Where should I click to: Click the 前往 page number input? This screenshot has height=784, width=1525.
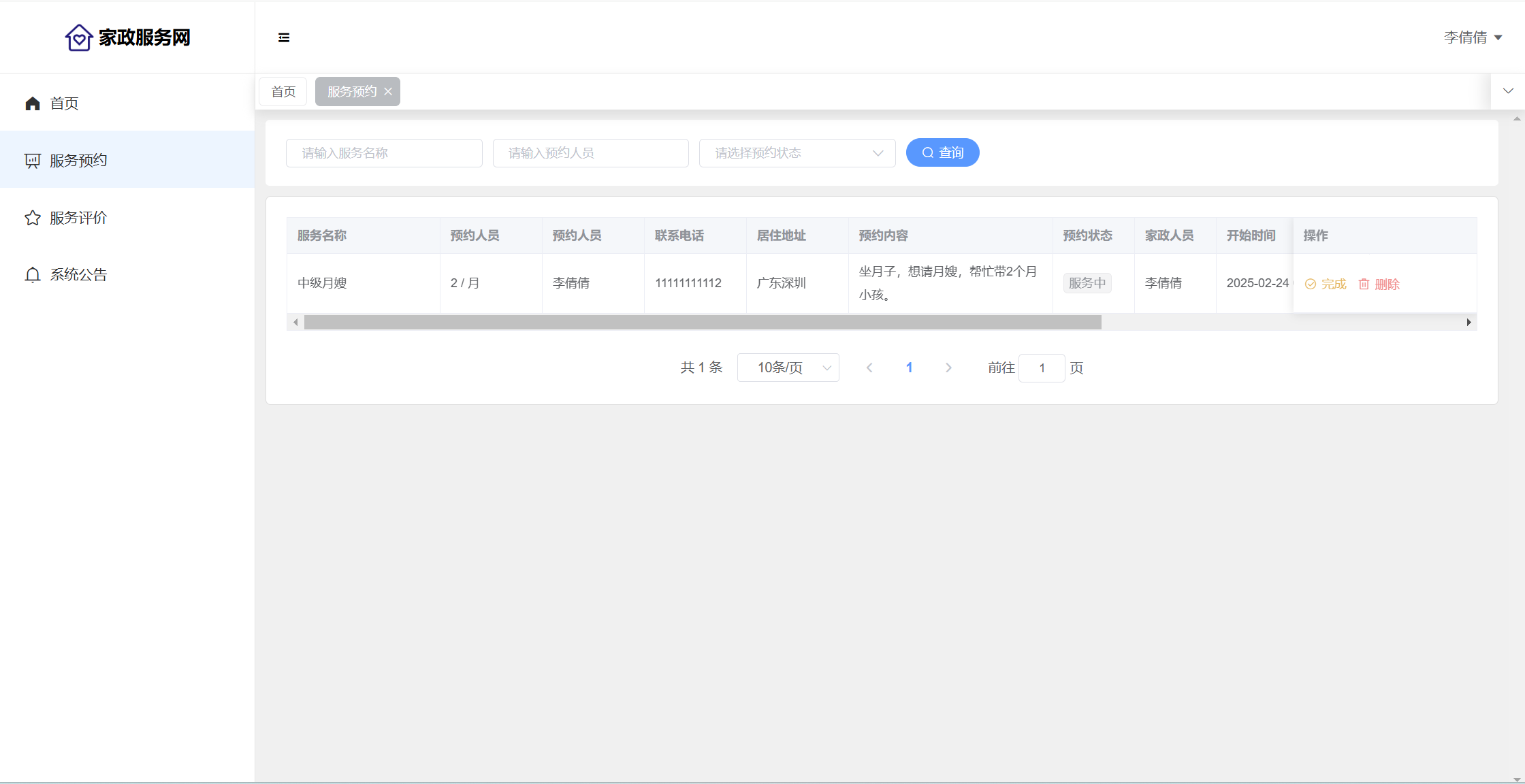1041,368
